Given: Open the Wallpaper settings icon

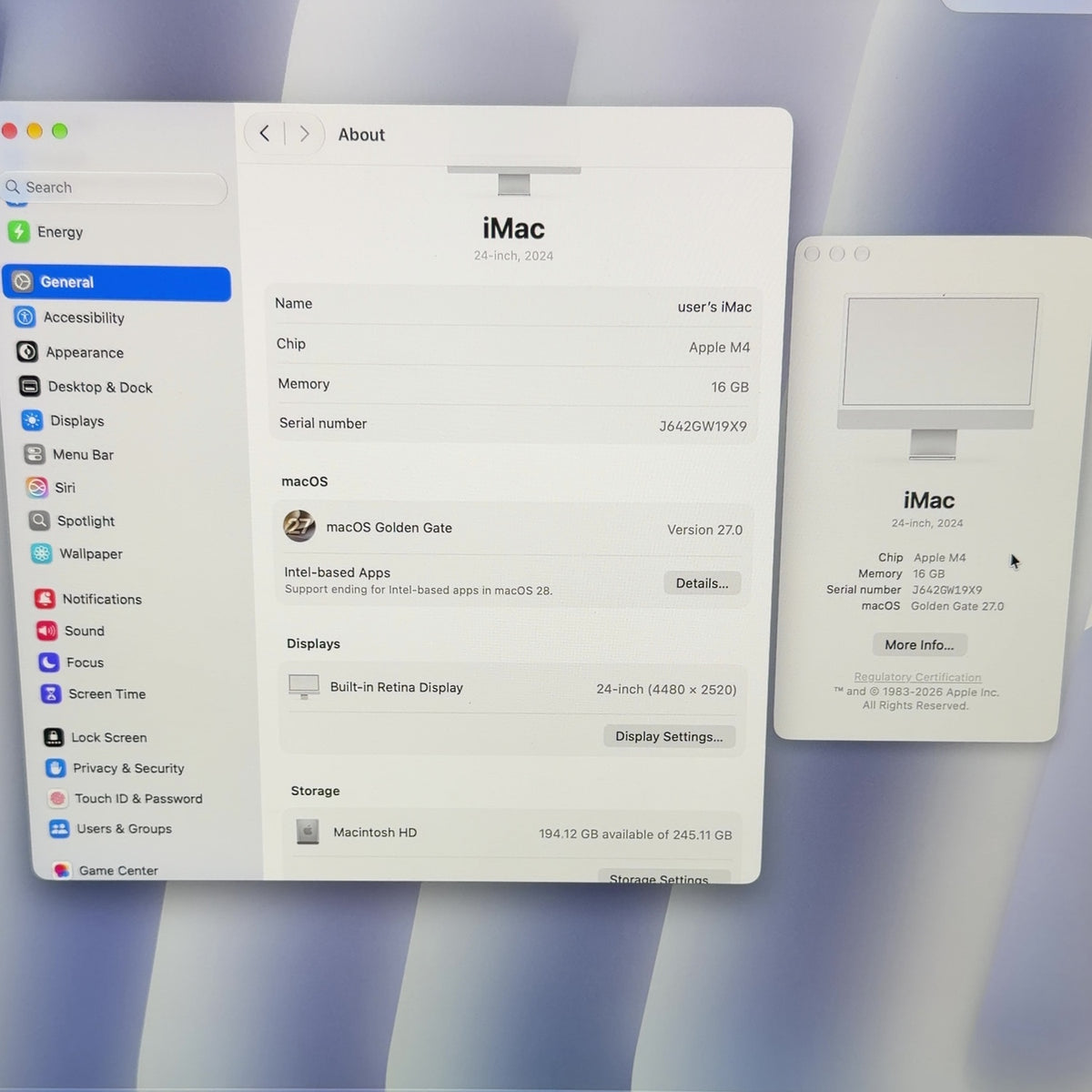Looking at the screenshot, I should tap(41, 553).
